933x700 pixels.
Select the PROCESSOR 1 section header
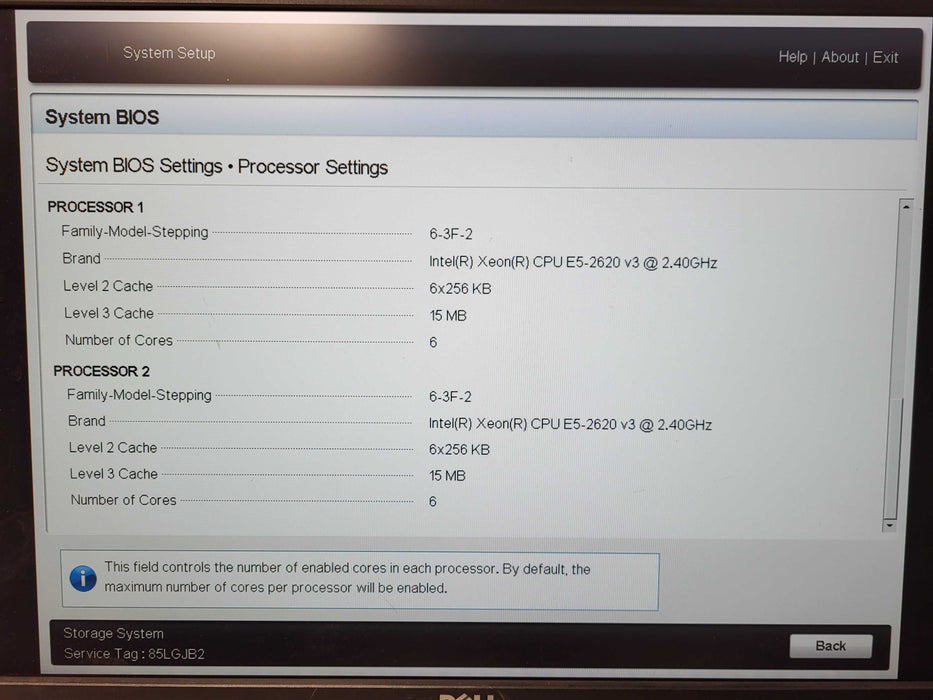(95, 207)
